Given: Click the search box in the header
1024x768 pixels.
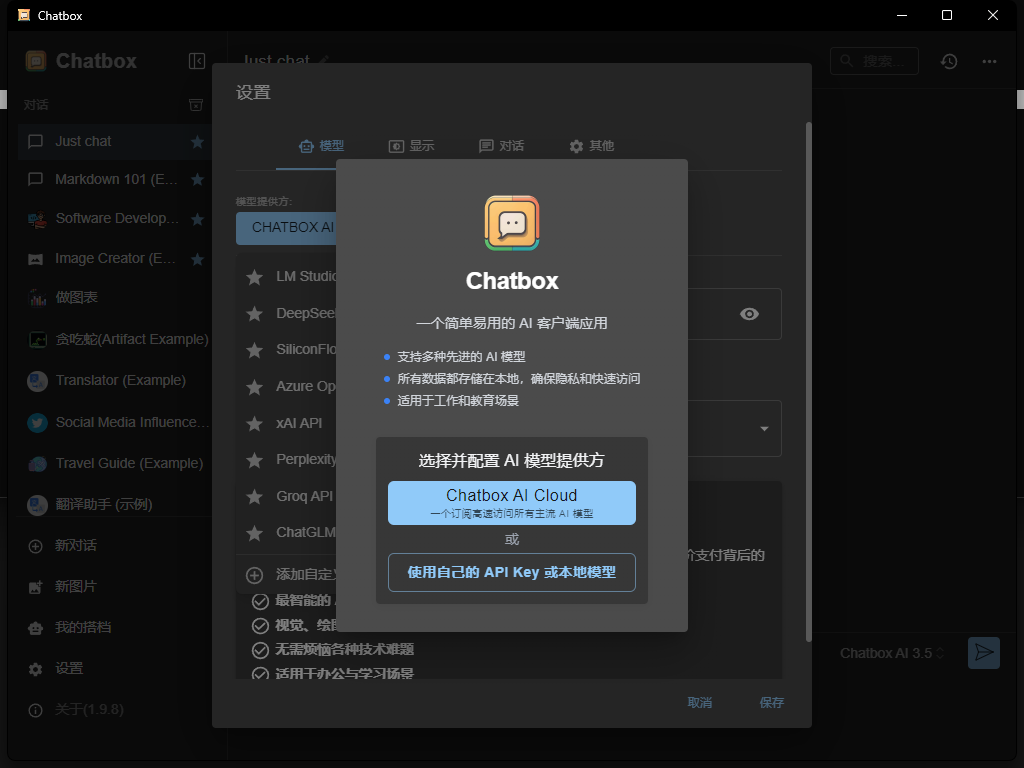Looking at the screenshot, I should pyautogui.click(x=874, y=61).
